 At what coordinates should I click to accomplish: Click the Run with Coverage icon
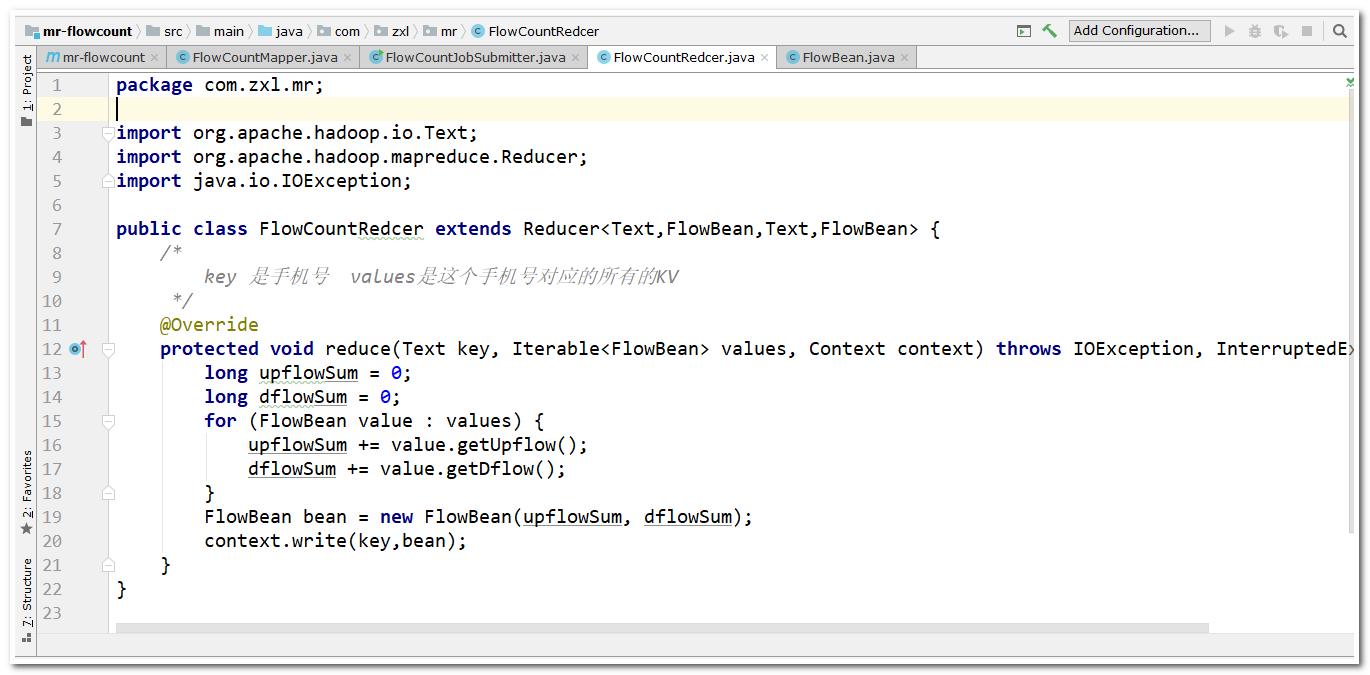pos(1280,31)
